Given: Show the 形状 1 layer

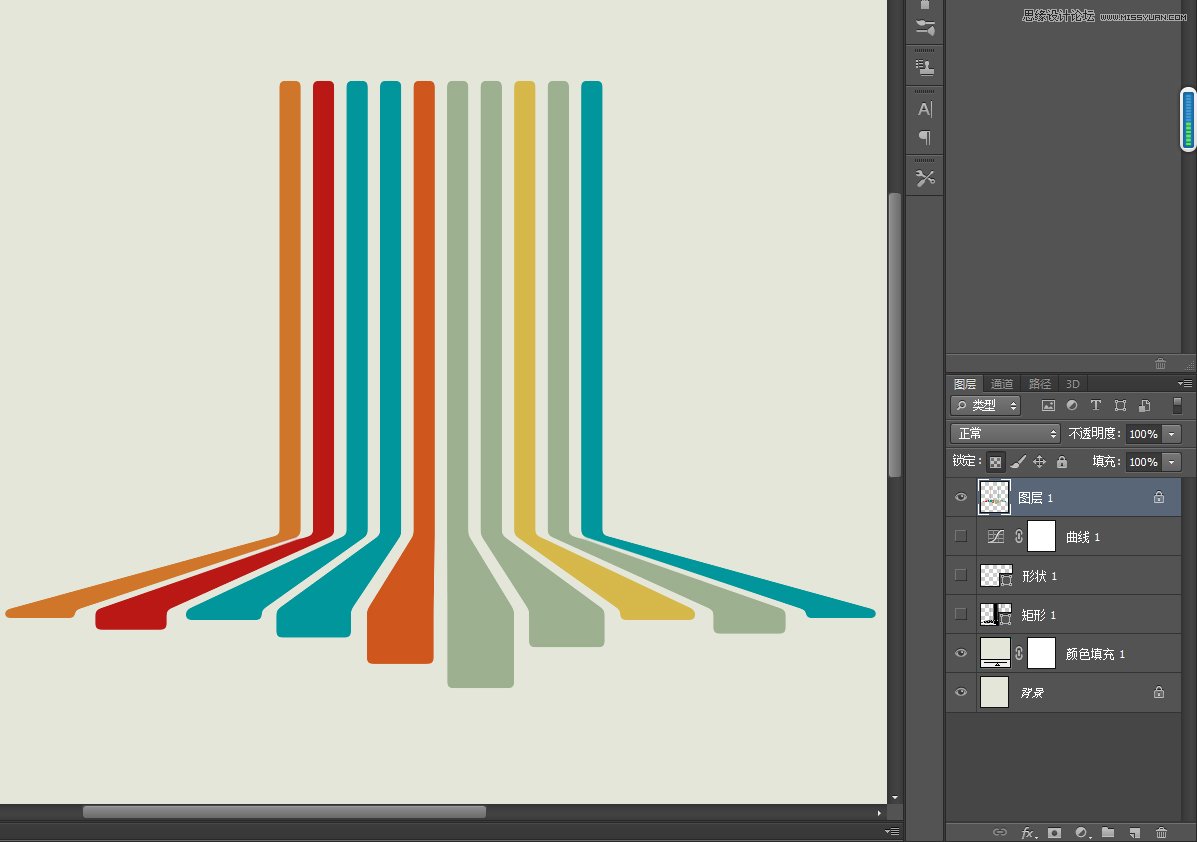Looking at the screenshot, I should tap(961, 576).
